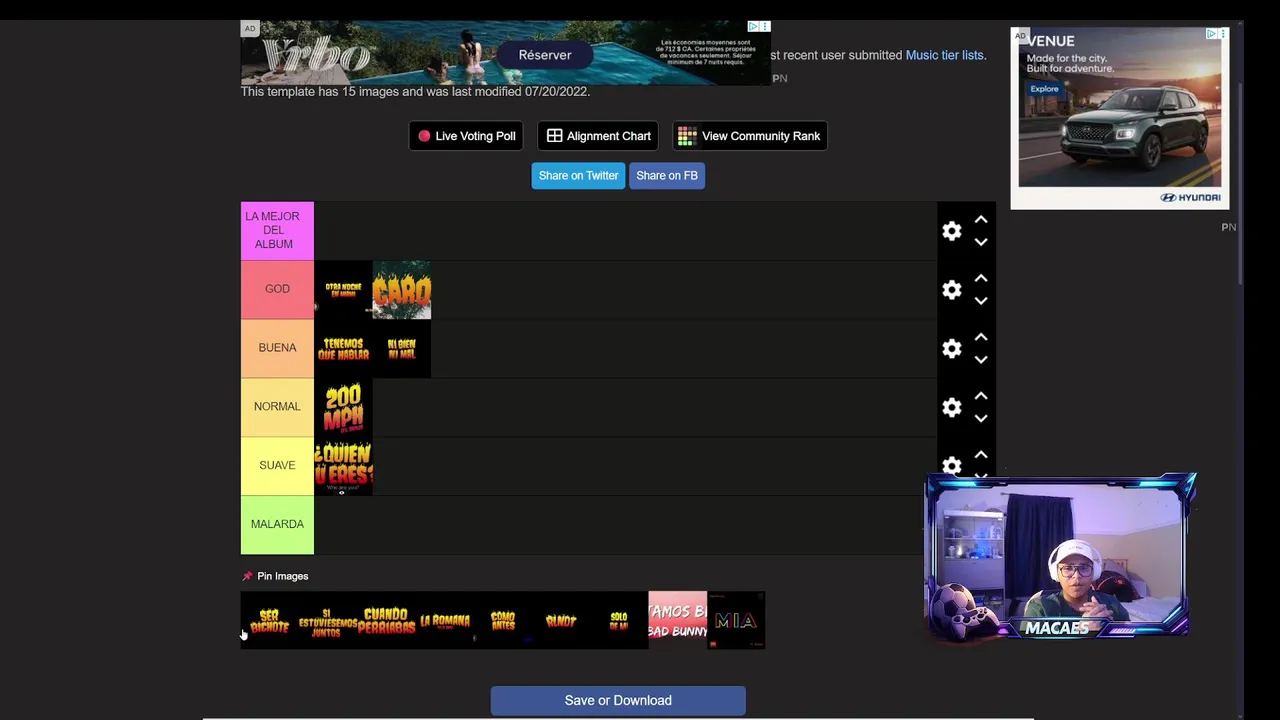Click the Alignment Chart grid icon

[554, 136]
